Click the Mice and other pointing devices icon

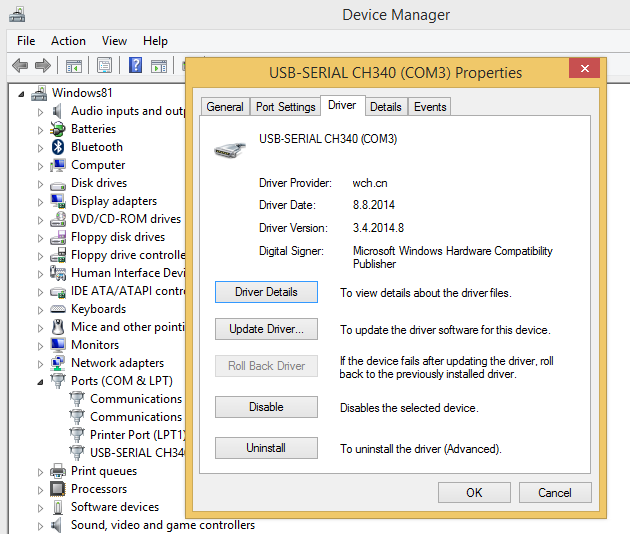coord(58,327)
